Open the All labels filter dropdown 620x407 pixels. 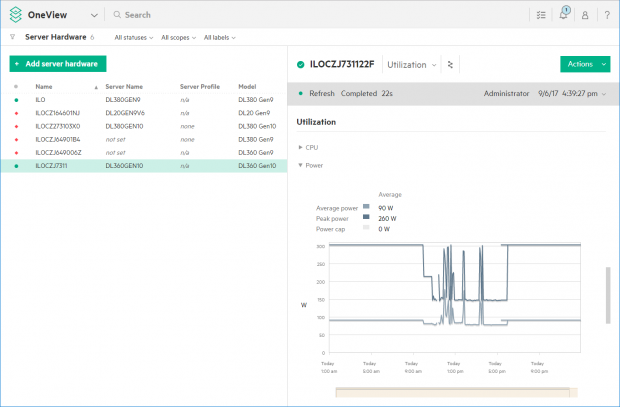click(221, 38)
